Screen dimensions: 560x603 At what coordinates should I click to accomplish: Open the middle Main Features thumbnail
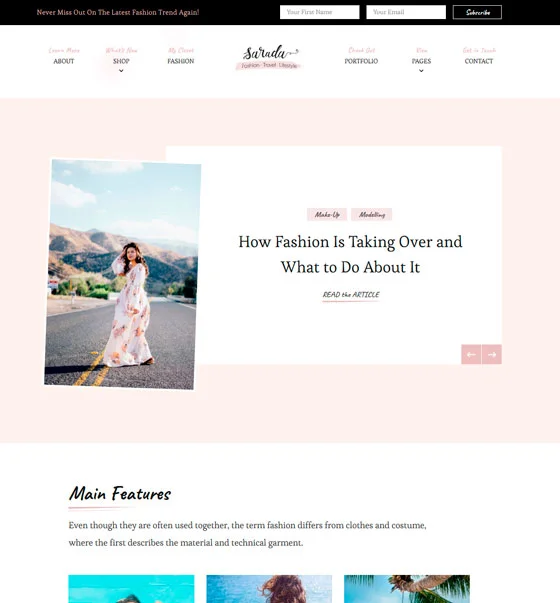coord(269,589)
